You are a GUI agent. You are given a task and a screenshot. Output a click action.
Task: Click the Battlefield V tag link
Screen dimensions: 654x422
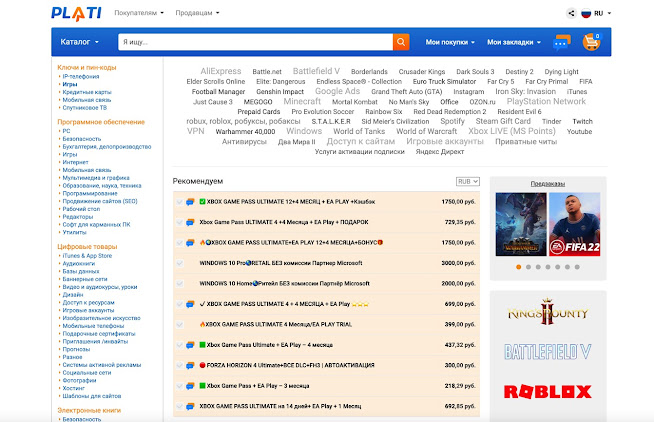tap(316, 71)
